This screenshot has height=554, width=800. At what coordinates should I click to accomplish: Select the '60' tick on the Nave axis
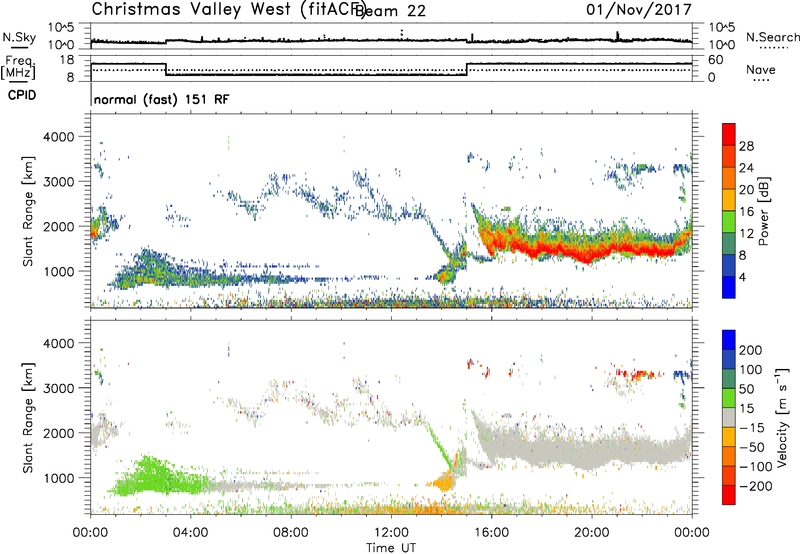tap(716, 60)
